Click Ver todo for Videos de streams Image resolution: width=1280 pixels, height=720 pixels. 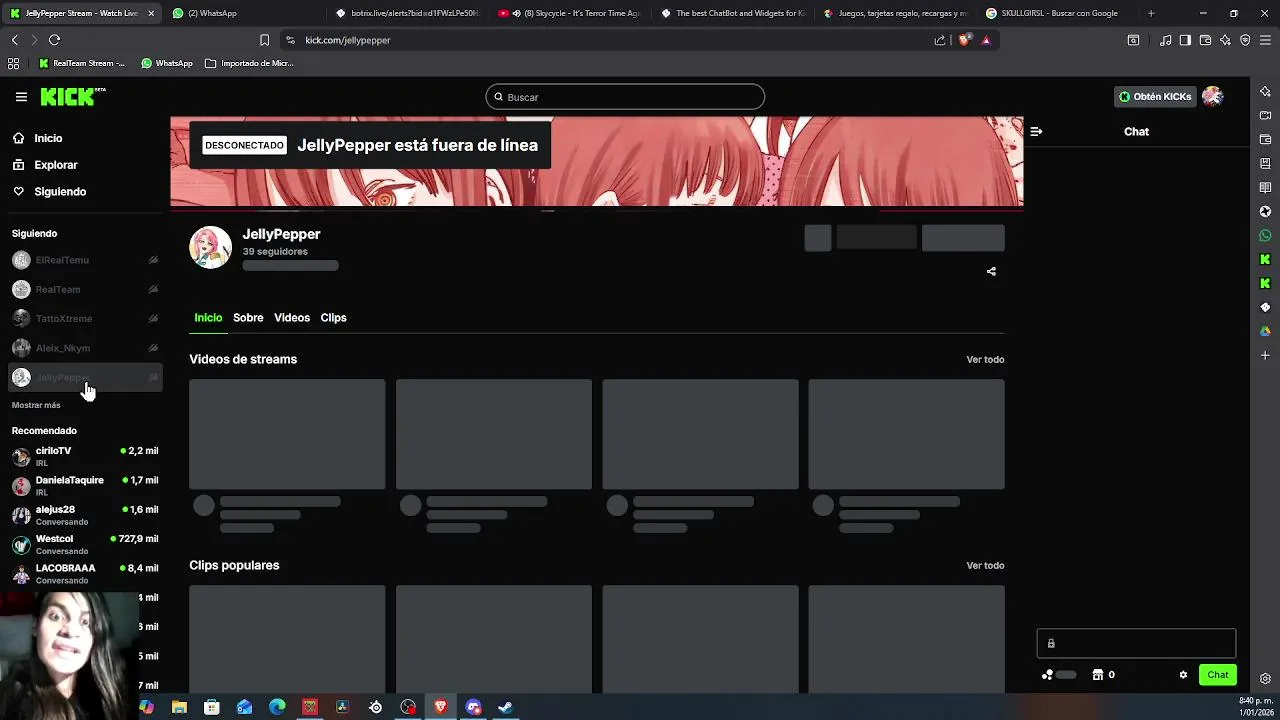coord(985,359)
